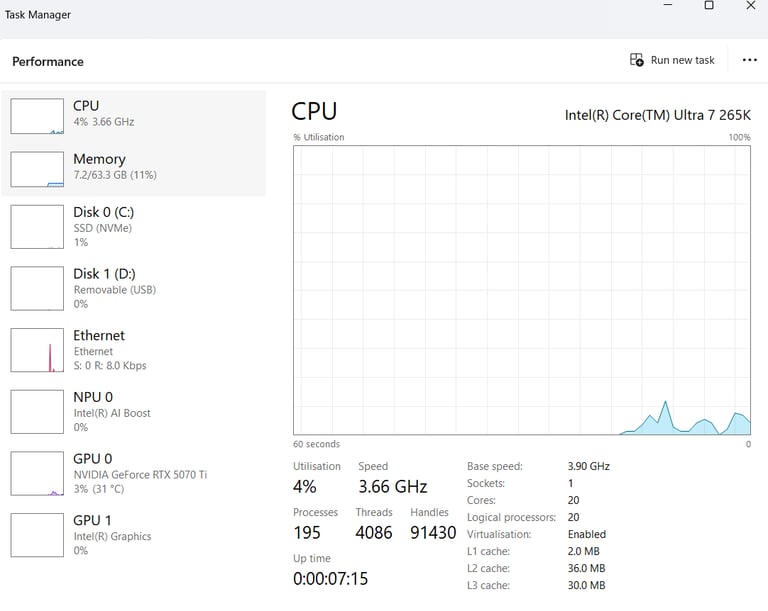Select the Disk 1 (D:) graph thumbnail
The width and height of the screenshot is (768, 611).
click(x=37, y=289)
